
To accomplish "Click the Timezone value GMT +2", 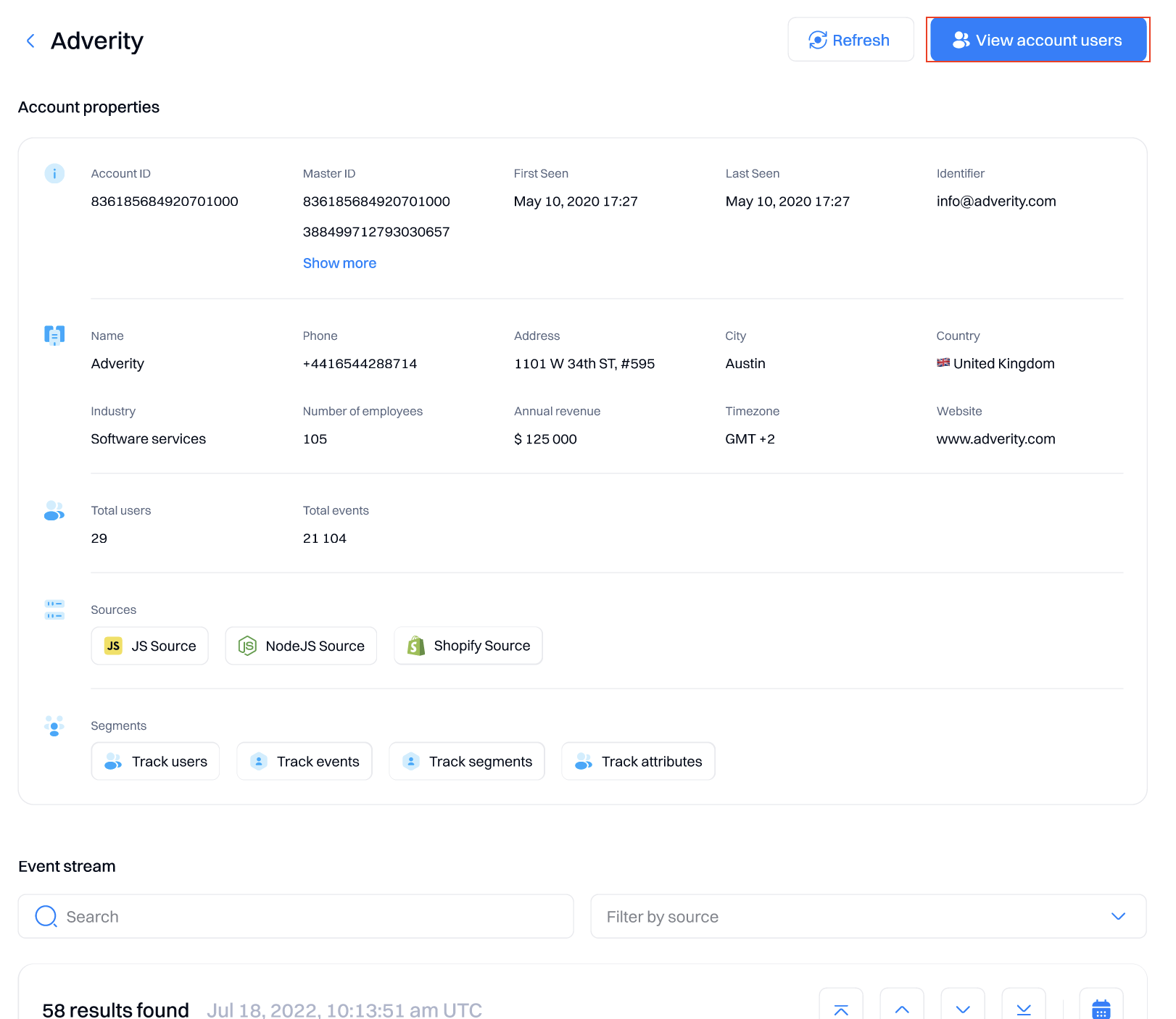I will 750,439.
